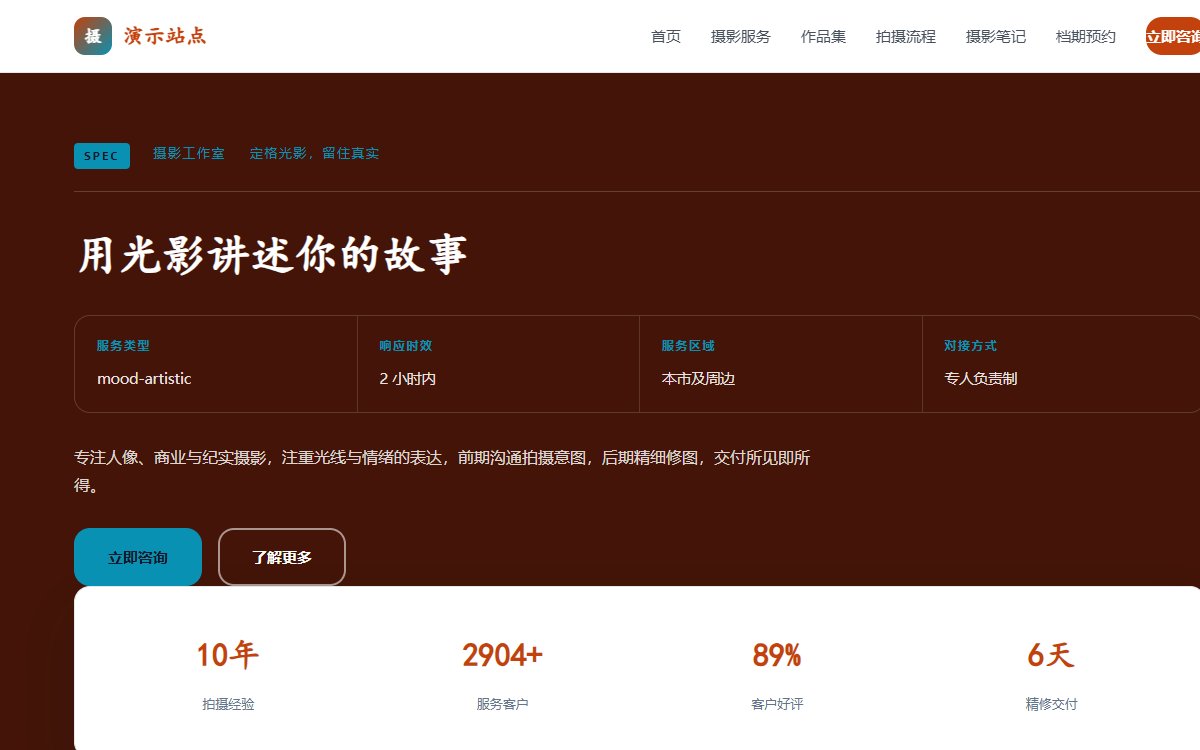
Task: Click the 本市及周边 value
Action: [698, 379]
